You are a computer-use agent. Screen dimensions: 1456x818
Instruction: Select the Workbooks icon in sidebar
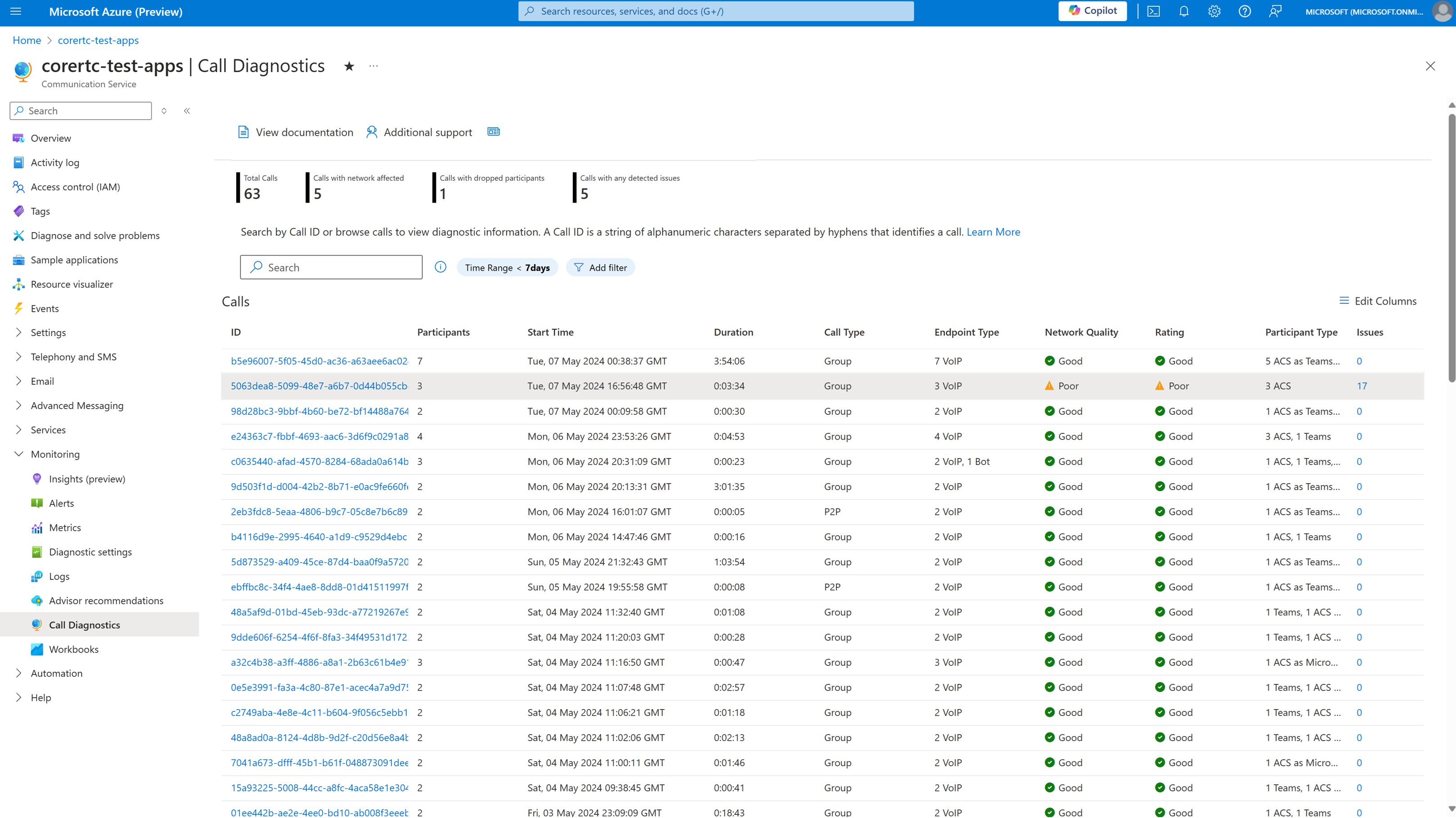37,649
